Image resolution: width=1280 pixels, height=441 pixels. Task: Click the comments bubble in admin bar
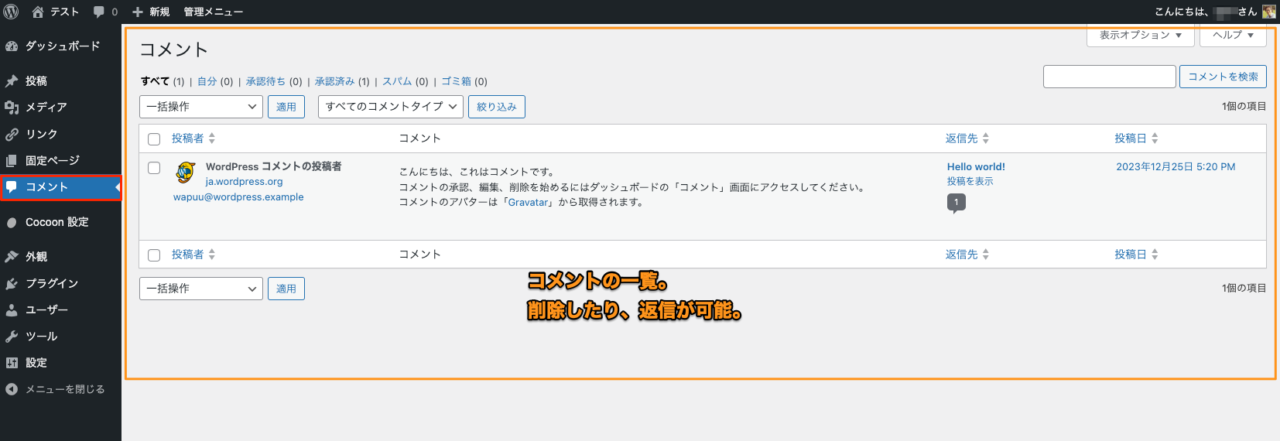105,12
